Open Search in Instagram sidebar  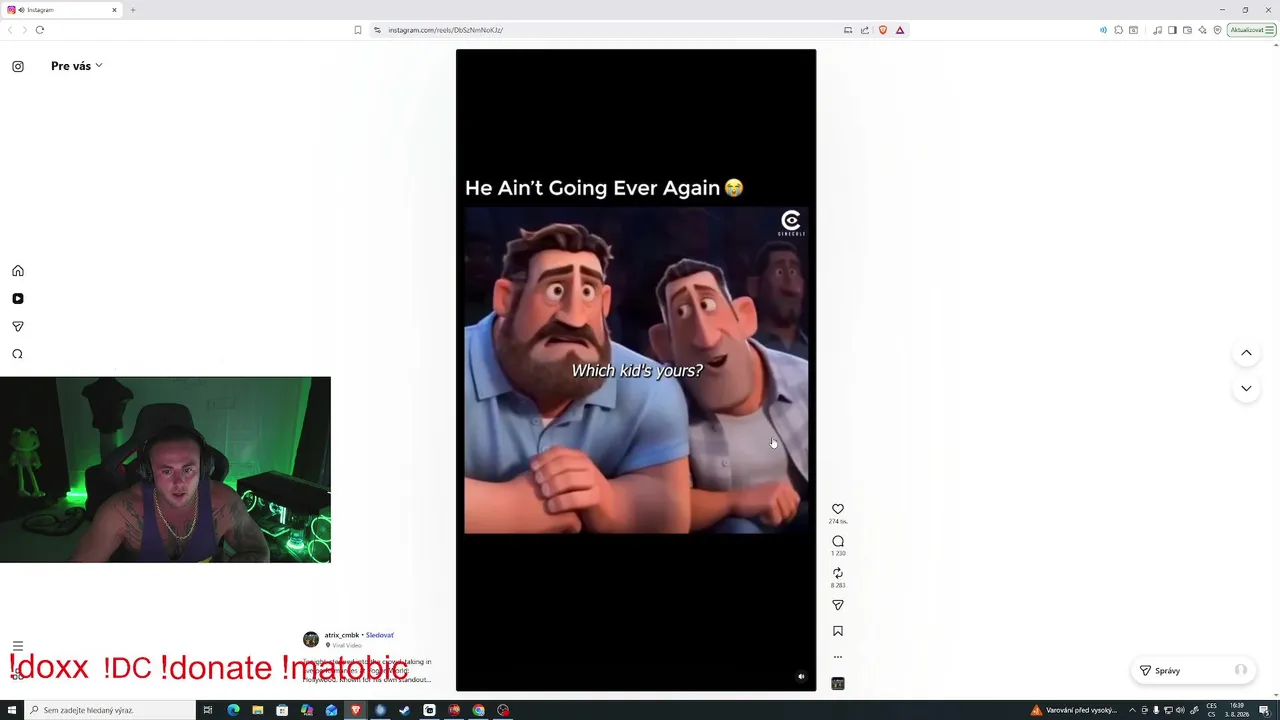(18, 354)
